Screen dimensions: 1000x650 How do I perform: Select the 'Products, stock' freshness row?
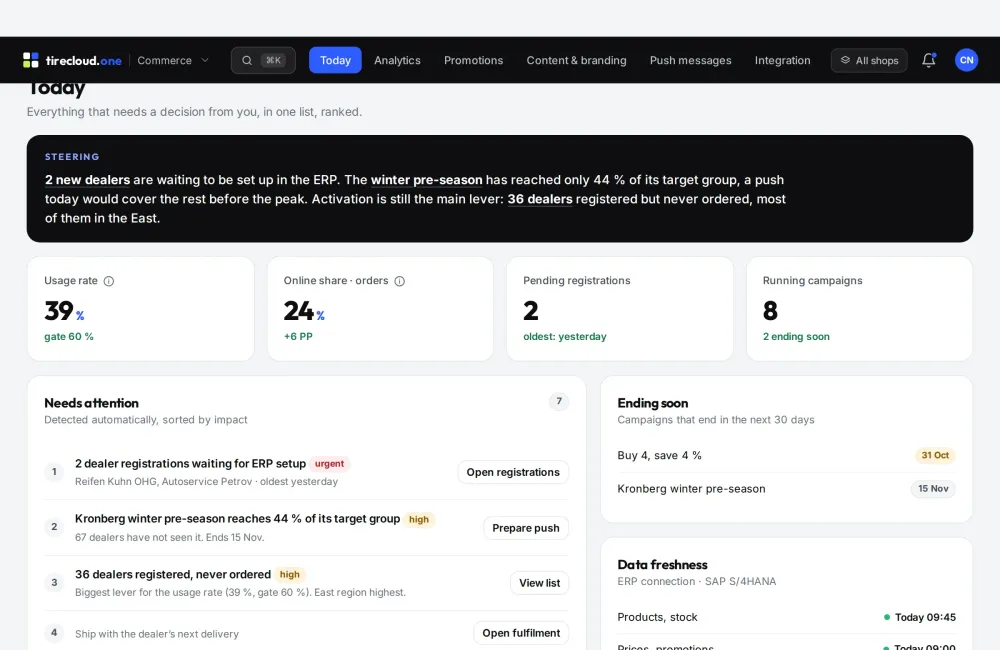(x=786, y=617)
